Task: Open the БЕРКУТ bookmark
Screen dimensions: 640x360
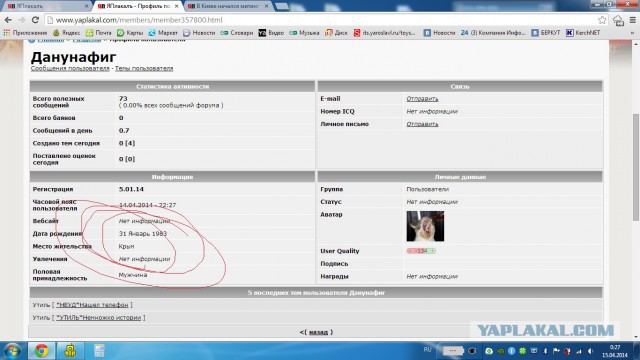Action: pyautogui.click(x=546, y=33)
